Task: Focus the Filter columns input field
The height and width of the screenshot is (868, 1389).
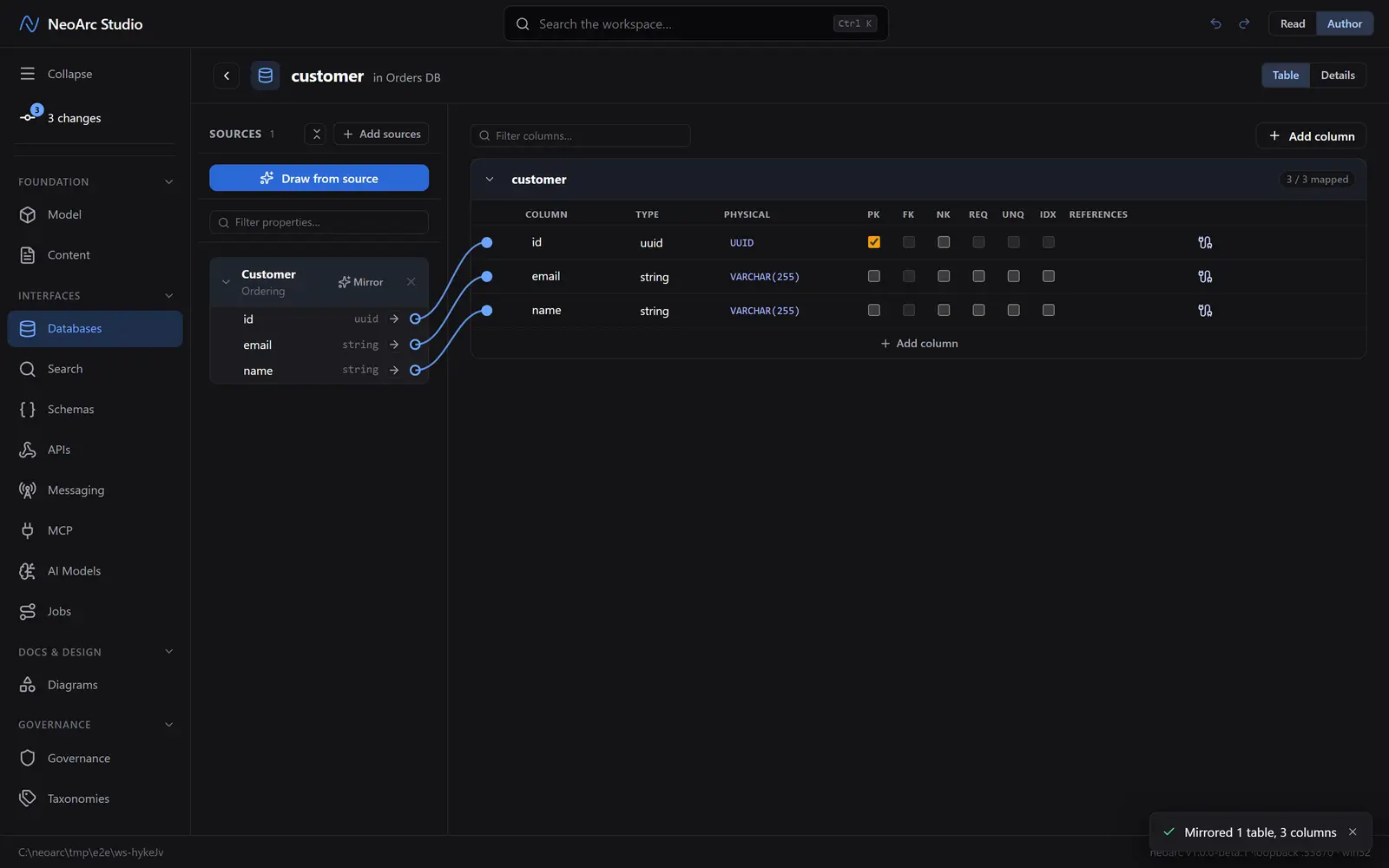Action: tap(580, 135)
